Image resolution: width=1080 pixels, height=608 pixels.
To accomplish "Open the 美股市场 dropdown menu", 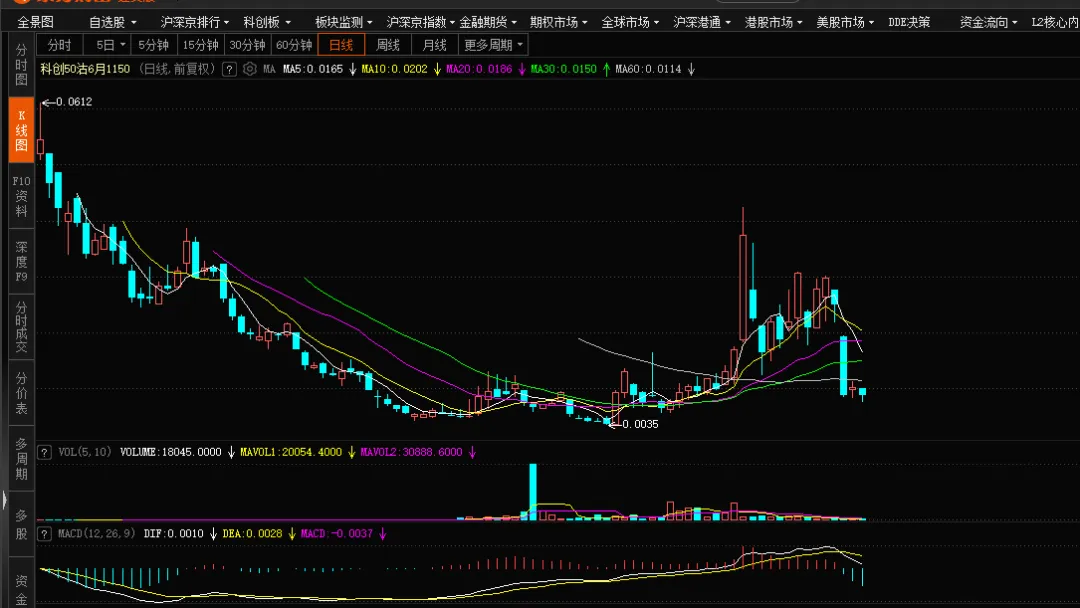I will (x=845, y=23).
